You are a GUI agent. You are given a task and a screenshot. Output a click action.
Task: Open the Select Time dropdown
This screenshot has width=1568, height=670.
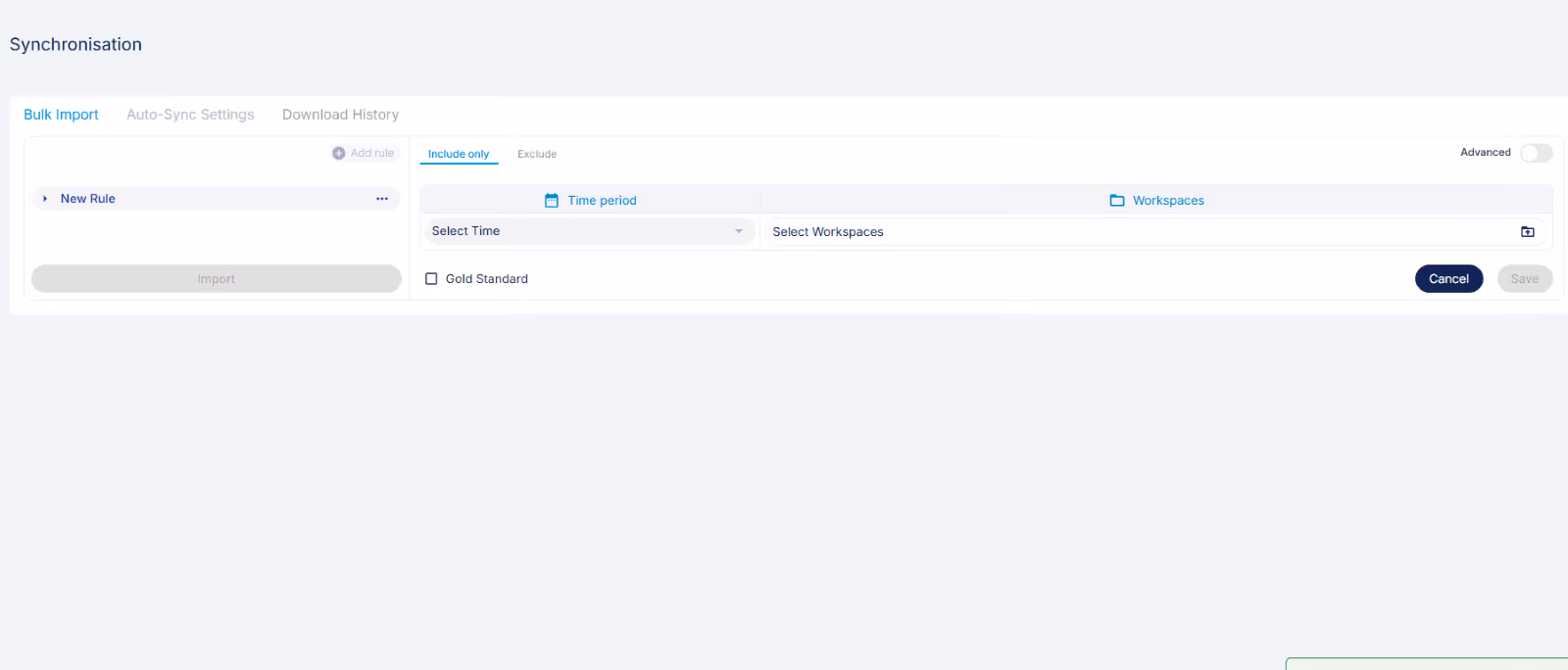click(588, 231)
